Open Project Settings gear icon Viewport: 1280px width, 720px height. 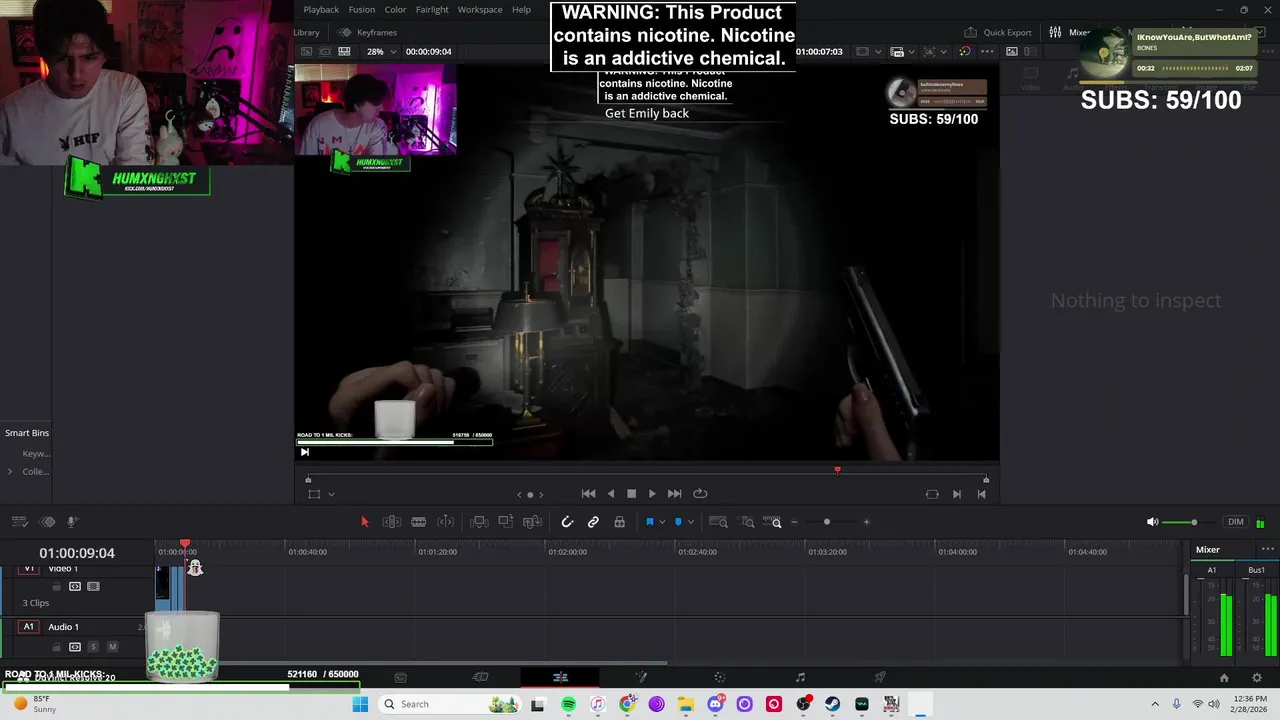1257,678
